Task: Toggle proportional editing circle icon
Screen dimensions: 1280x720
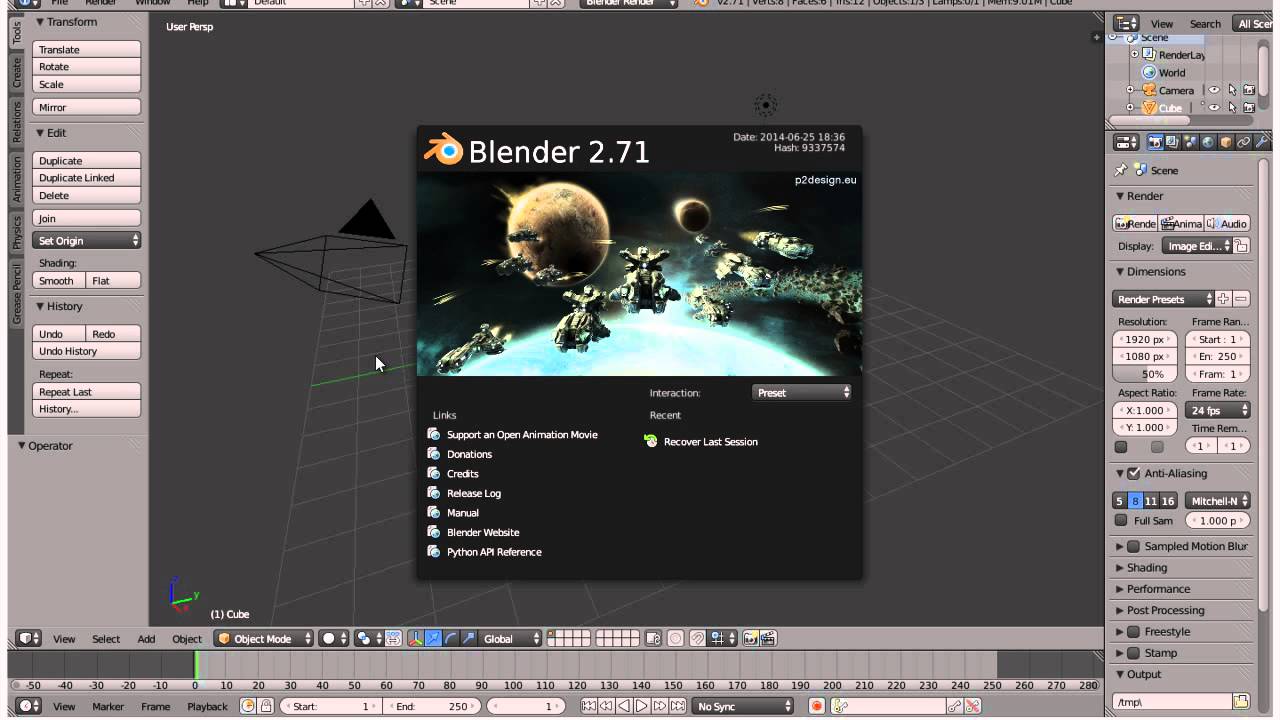Action: [676, 638]
